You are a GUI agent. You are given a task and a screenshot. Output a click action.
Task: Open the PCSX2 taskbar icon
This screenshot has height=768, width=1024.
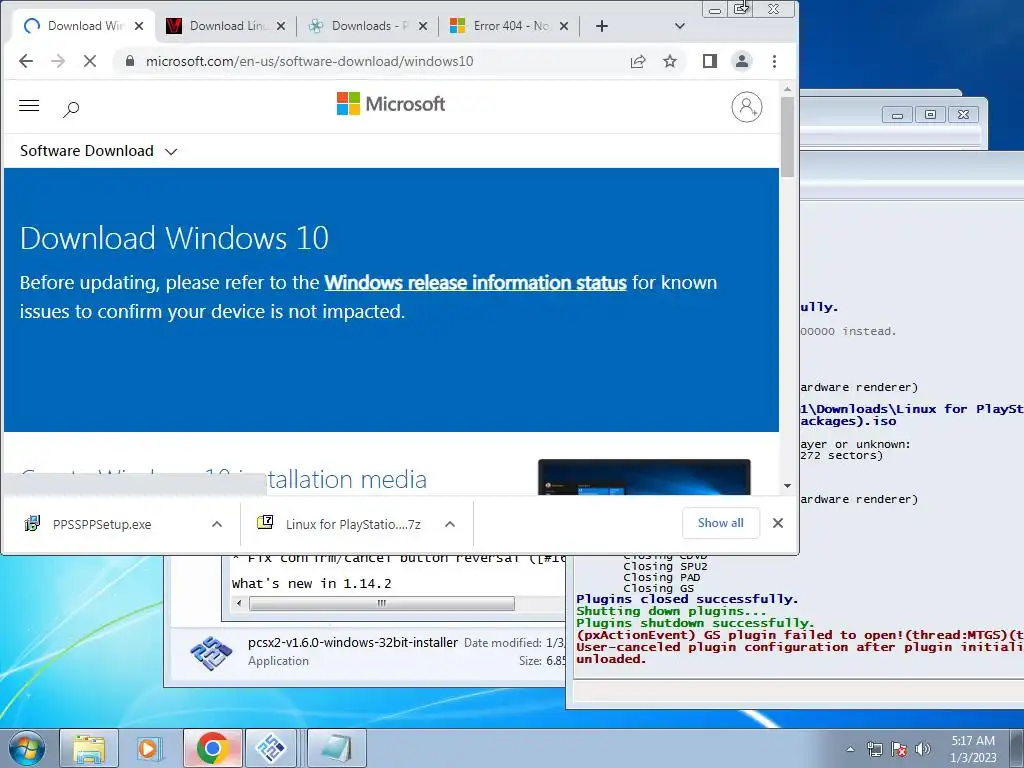pos(272,748)
